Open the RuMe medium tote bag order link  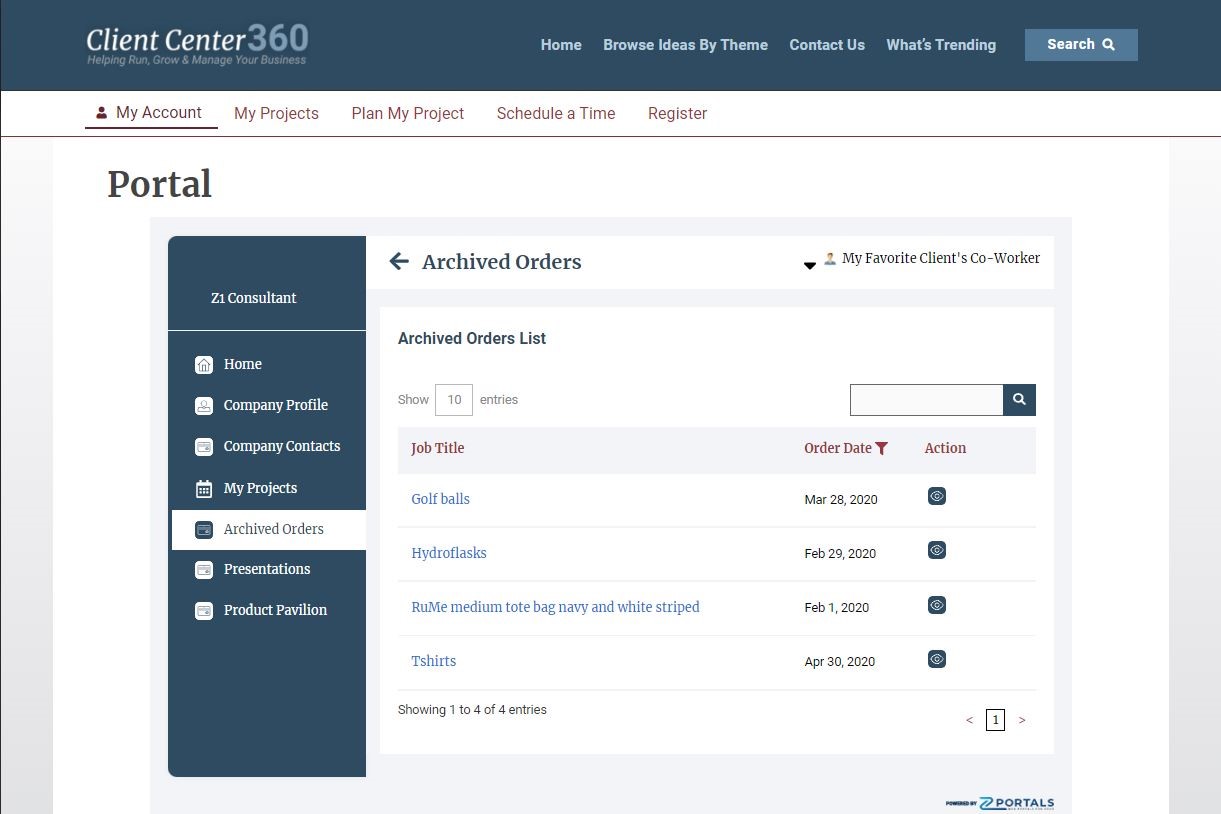click(x=555, y=607)
